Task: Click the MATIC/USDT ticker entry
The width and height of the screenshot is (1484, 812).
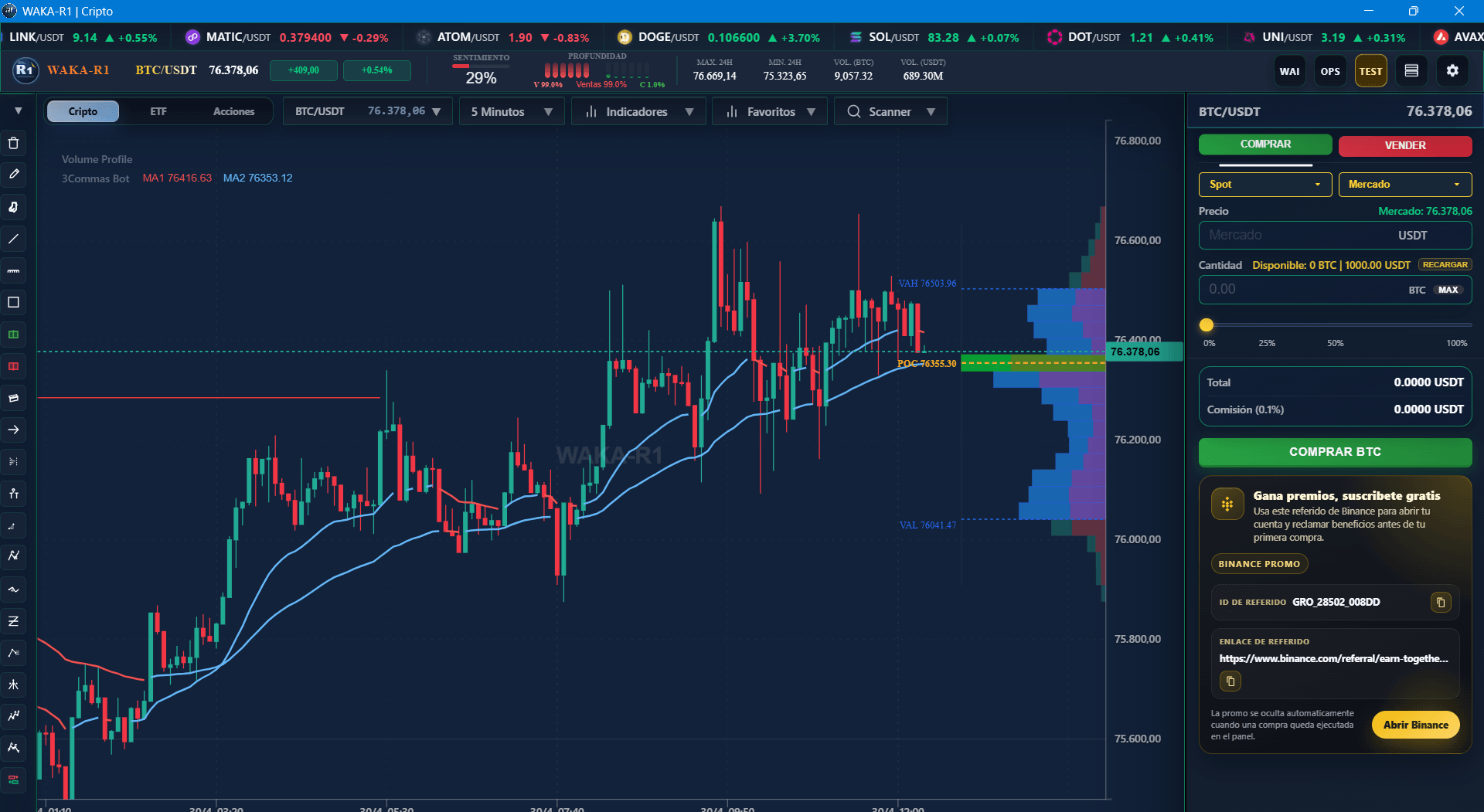Action: click(x=287, y=37)
